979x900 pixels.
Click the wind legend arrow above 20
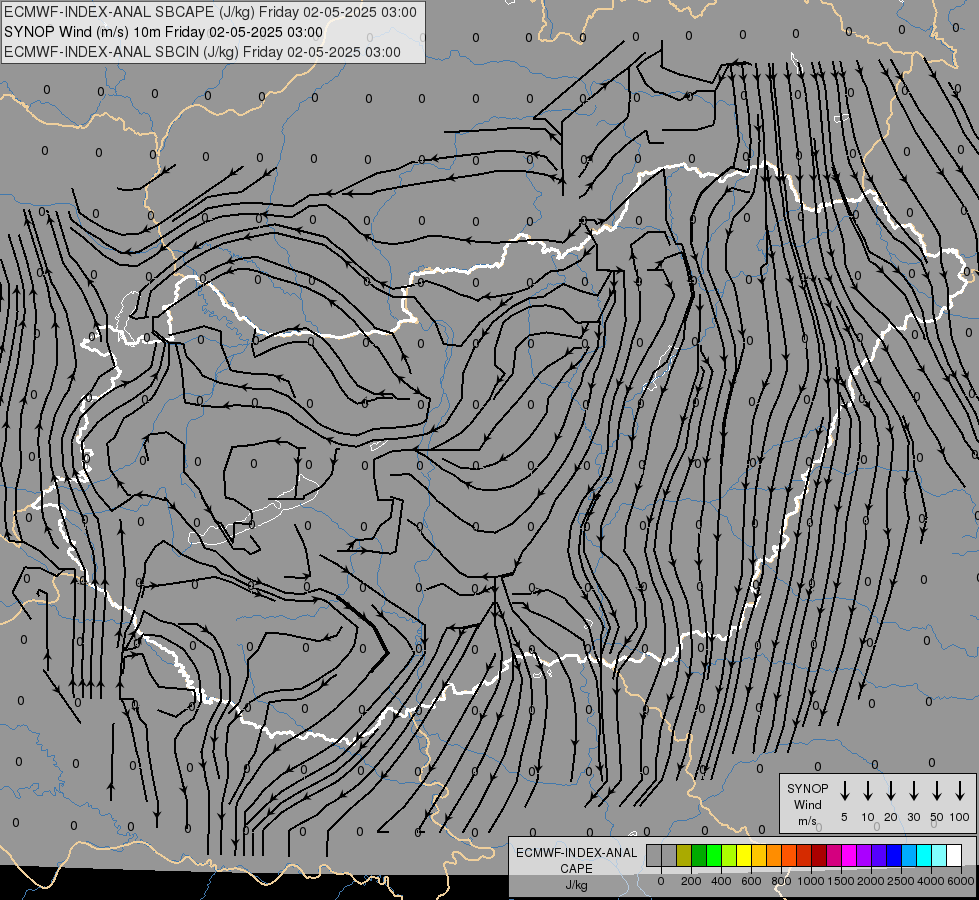coord(890,791)
